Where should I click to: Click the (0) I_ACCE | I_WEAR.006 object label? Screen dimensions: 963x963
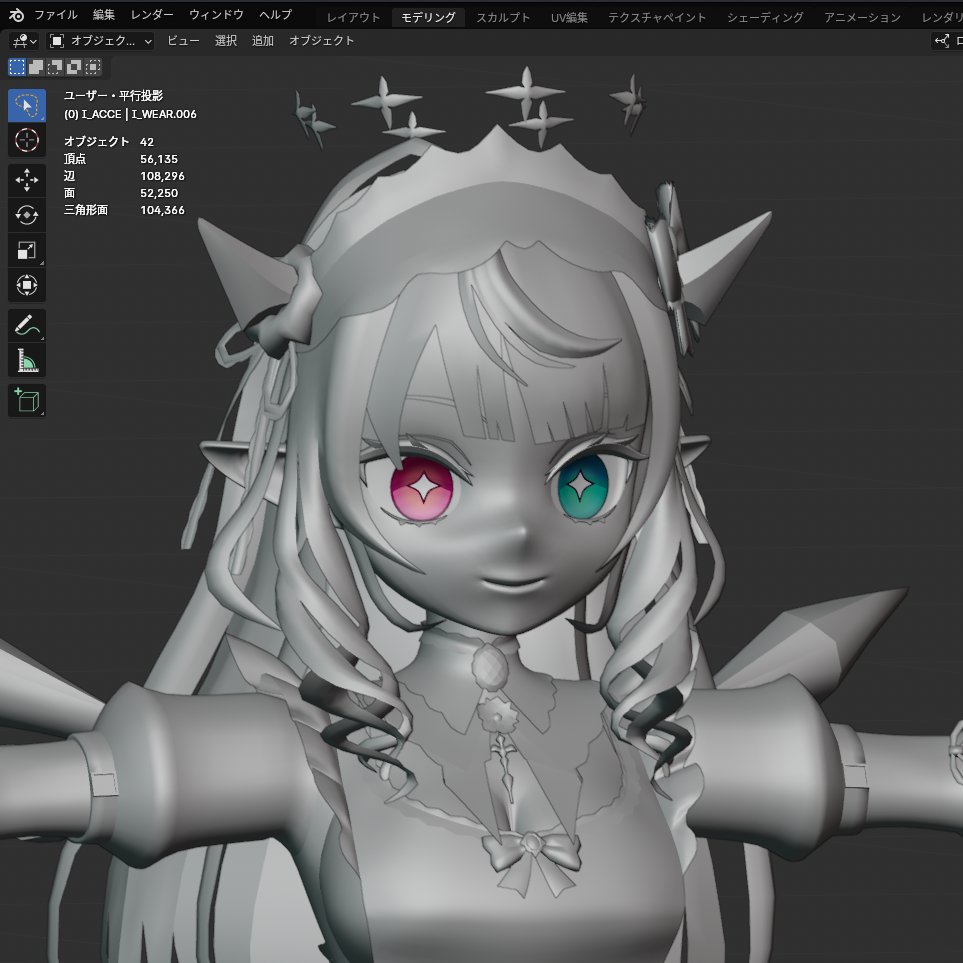(x=130, y=114)
